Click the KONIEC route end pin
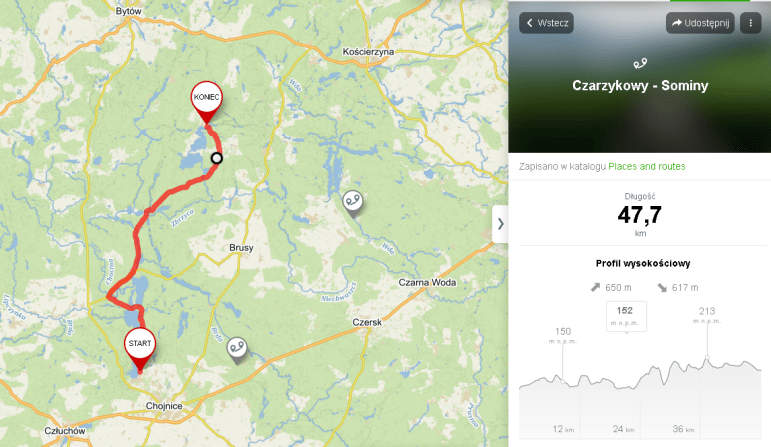The height and width of the screenshot is (447, 771). click(x=207, y=101)
